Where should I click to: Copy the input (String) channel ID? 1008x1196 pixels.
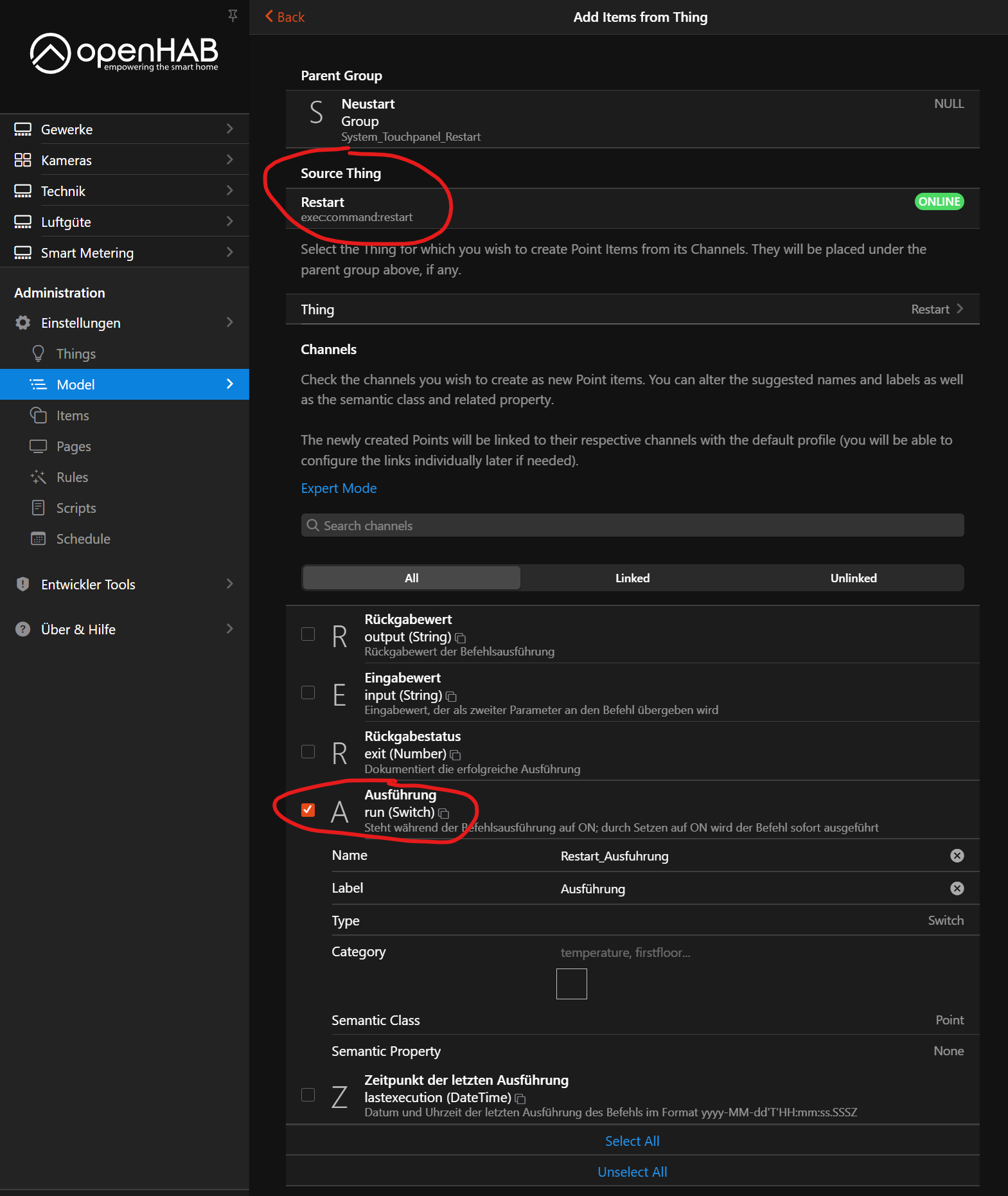pyautogui.click(x=451, y=697)
